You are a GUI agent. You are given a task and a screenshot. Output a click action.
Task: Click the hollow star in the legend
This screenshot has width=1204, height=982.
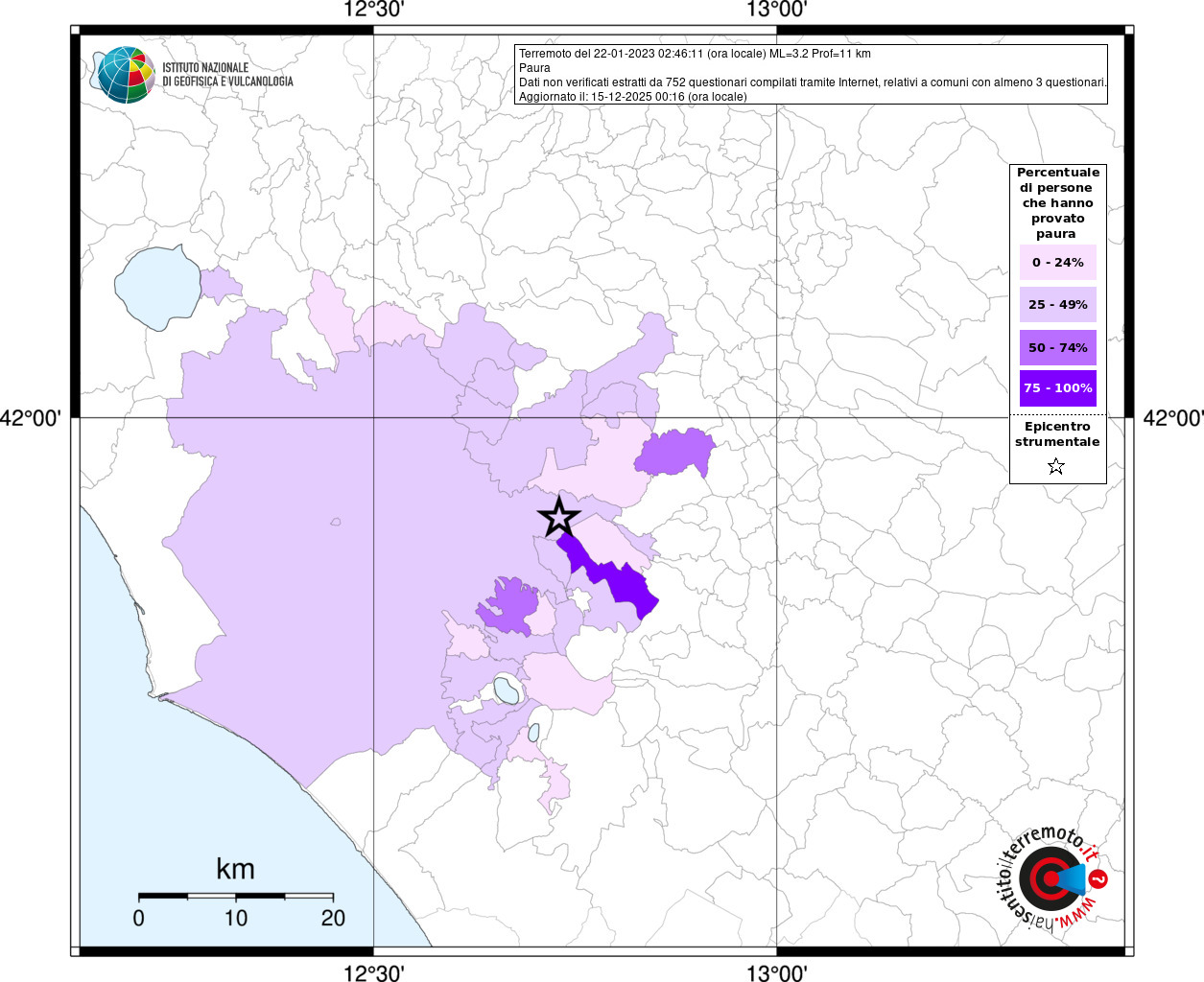[1056, 466]
